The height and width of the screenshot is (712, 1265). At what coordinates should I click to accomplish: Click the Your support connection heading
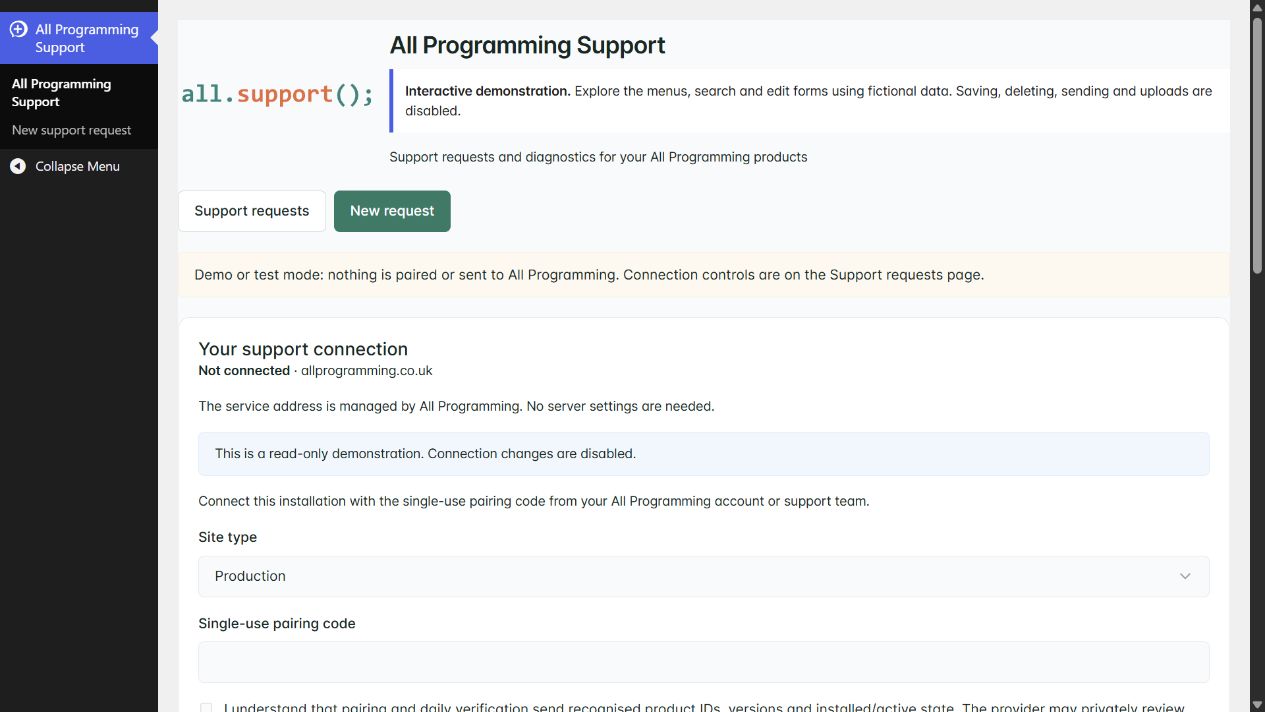(303, 349)
